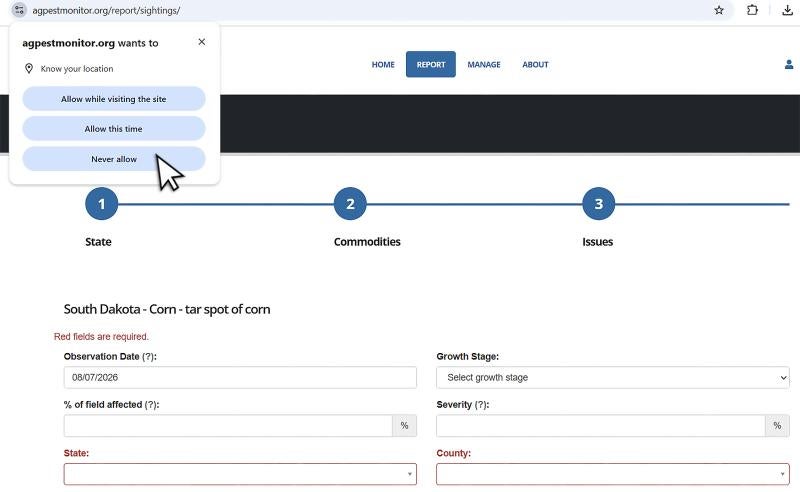Click Allow while visiting the site
The image size is (800, 492).
tap(114, 99)
